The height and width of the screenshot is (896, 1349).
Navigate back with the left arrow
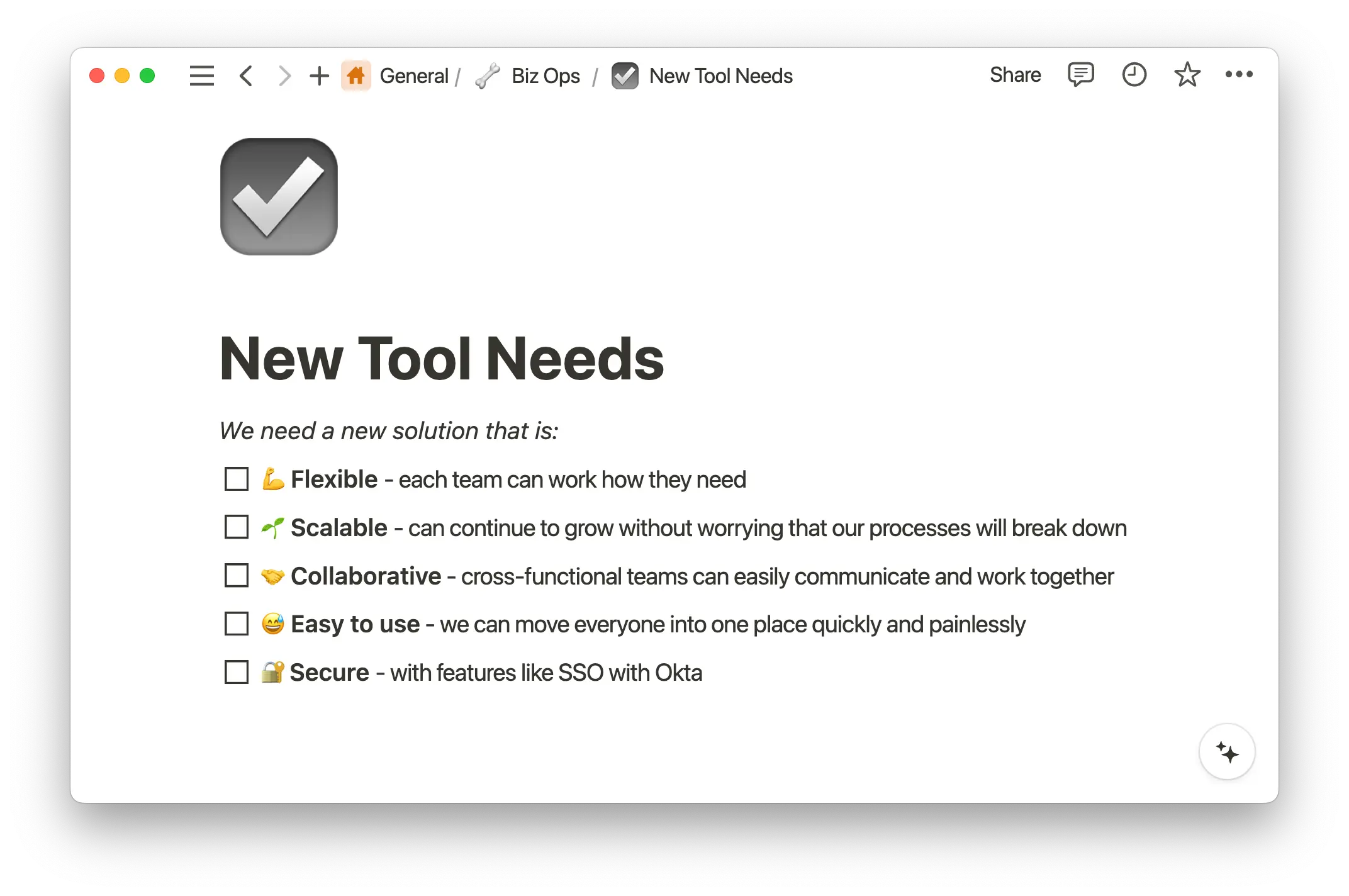245,76
